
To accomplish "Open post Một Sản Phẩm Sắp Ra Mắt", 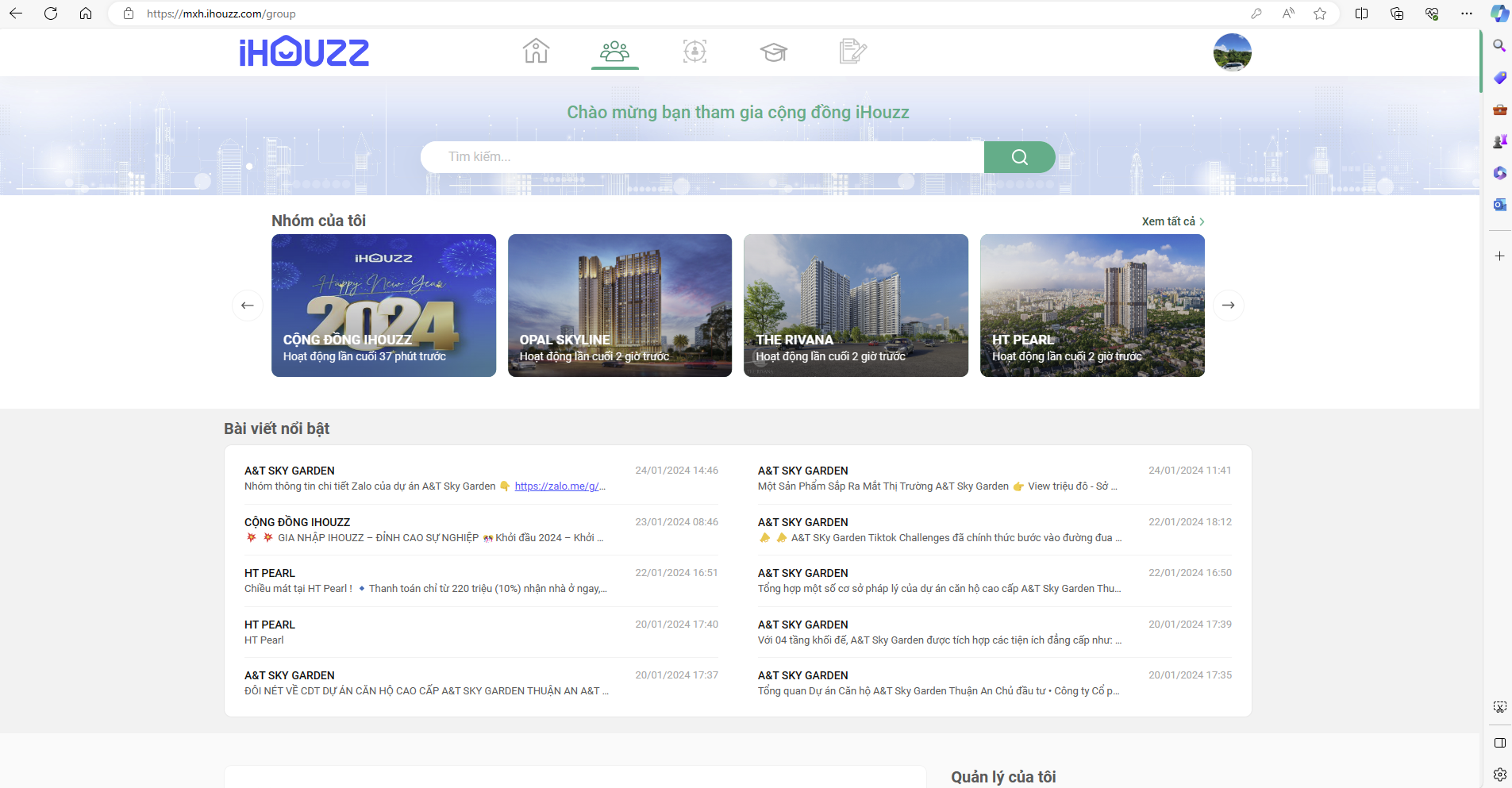I will (995, 479).
